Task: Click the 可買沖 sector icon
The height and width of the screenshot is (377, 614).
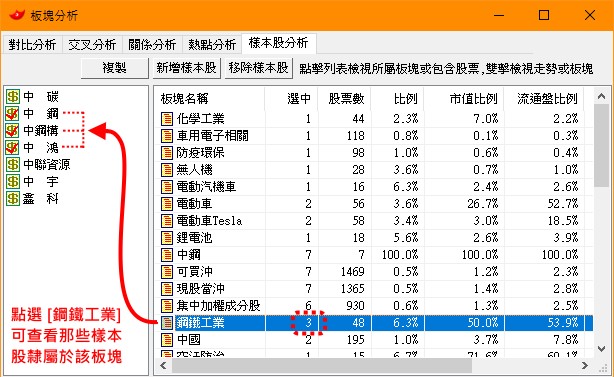Action: 167,272
